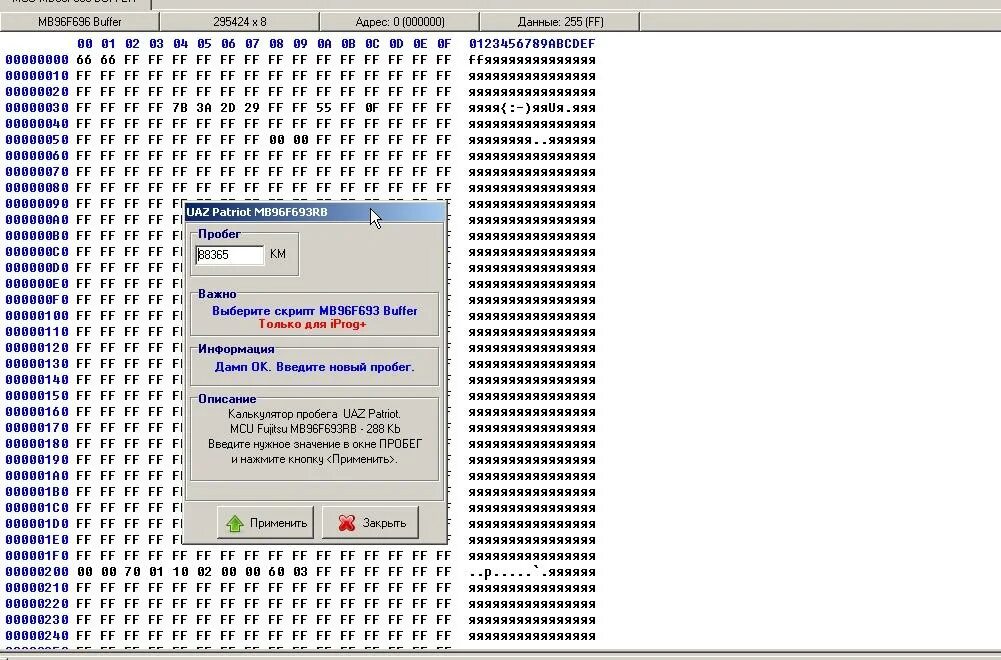Click ASCII text of row 00000000
Viewport: 1001px width, 660px height.
coord(532,60)
